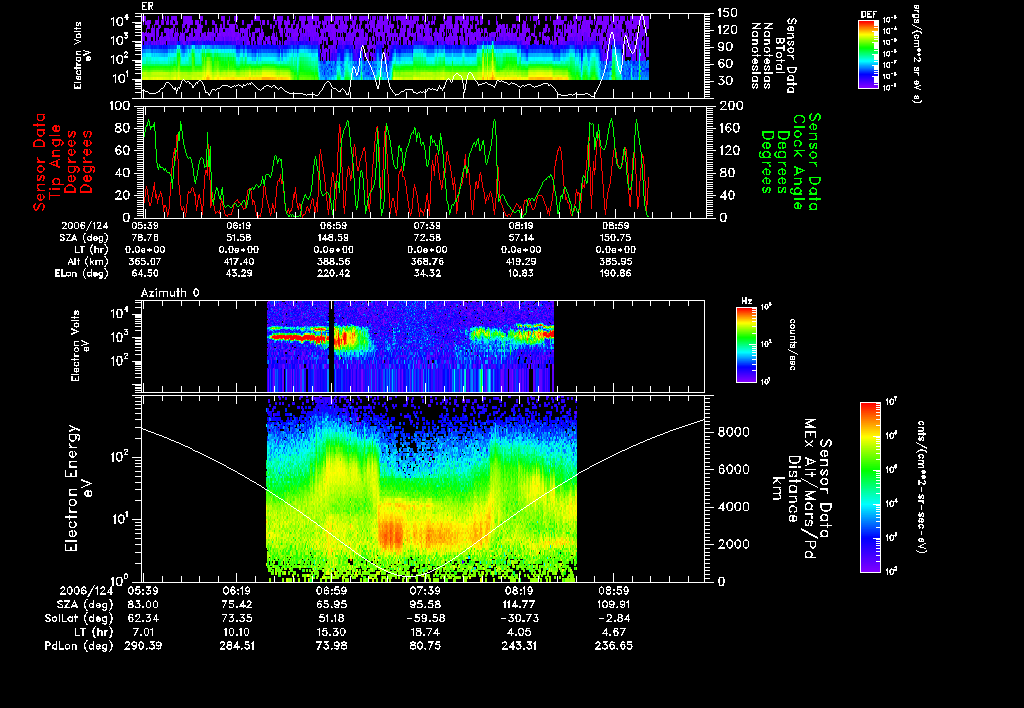
Task: Select local time value 15.30
Action: pyautogui.click(x=331, y=632)
